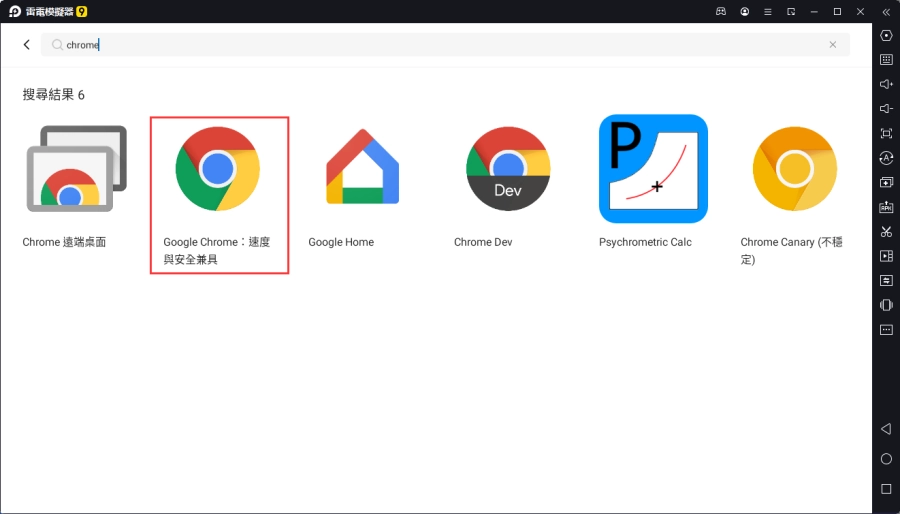Viewport: 900px width, 514px height.
Task: Toggle fullscreen from sidebar icon
Action: coord(886,134)
